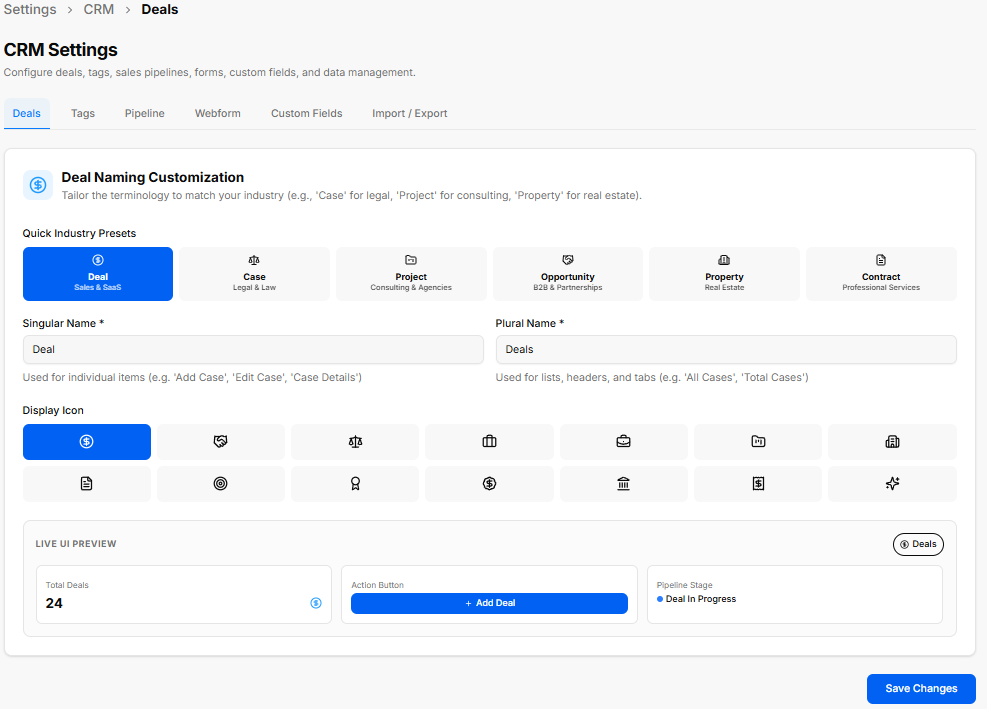987x709 pixels.
Task: Go to the Import / Export tab
Action: 409,113
